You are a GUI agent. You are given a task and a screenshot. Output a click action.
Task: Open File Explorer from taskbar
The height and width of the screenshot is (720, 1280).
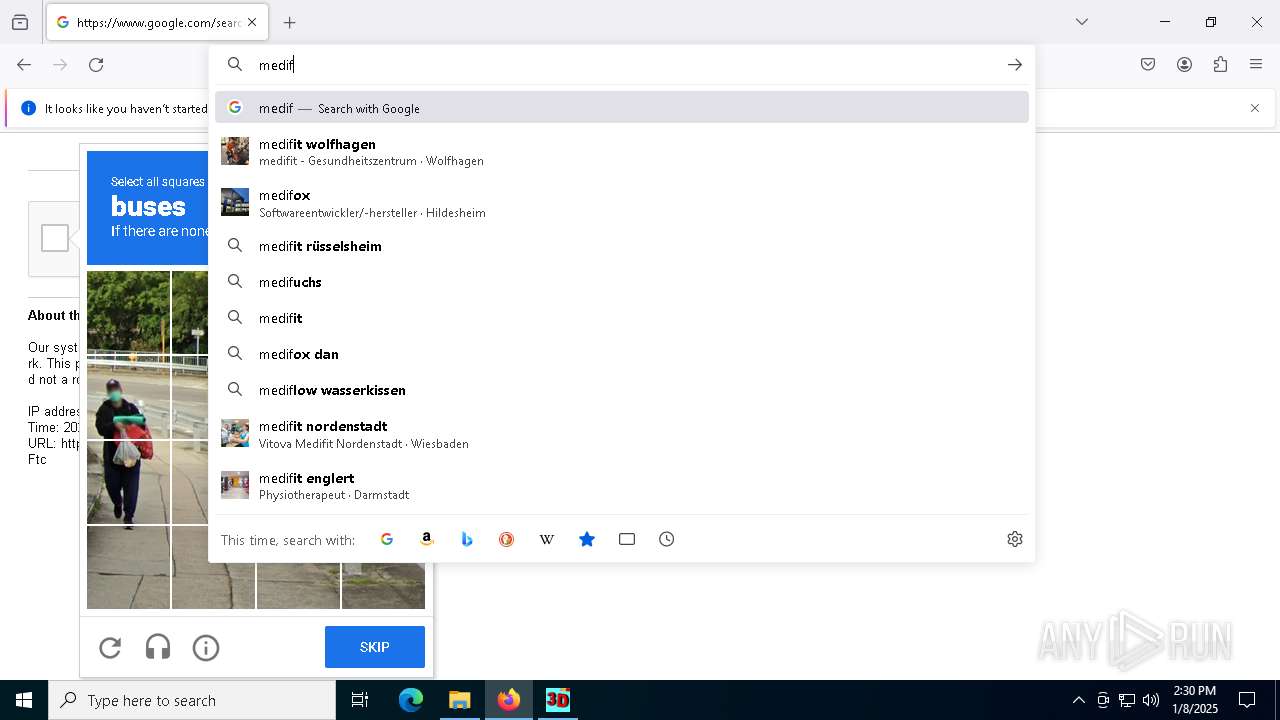[459, 700]
